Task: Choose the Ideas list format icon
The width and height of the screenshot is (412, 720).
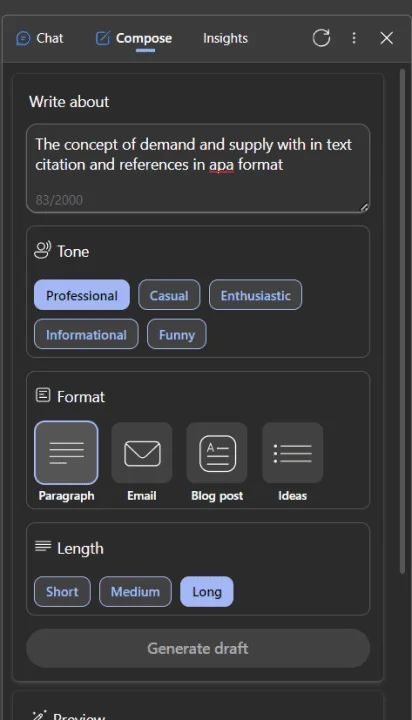Action: [293, 453]
